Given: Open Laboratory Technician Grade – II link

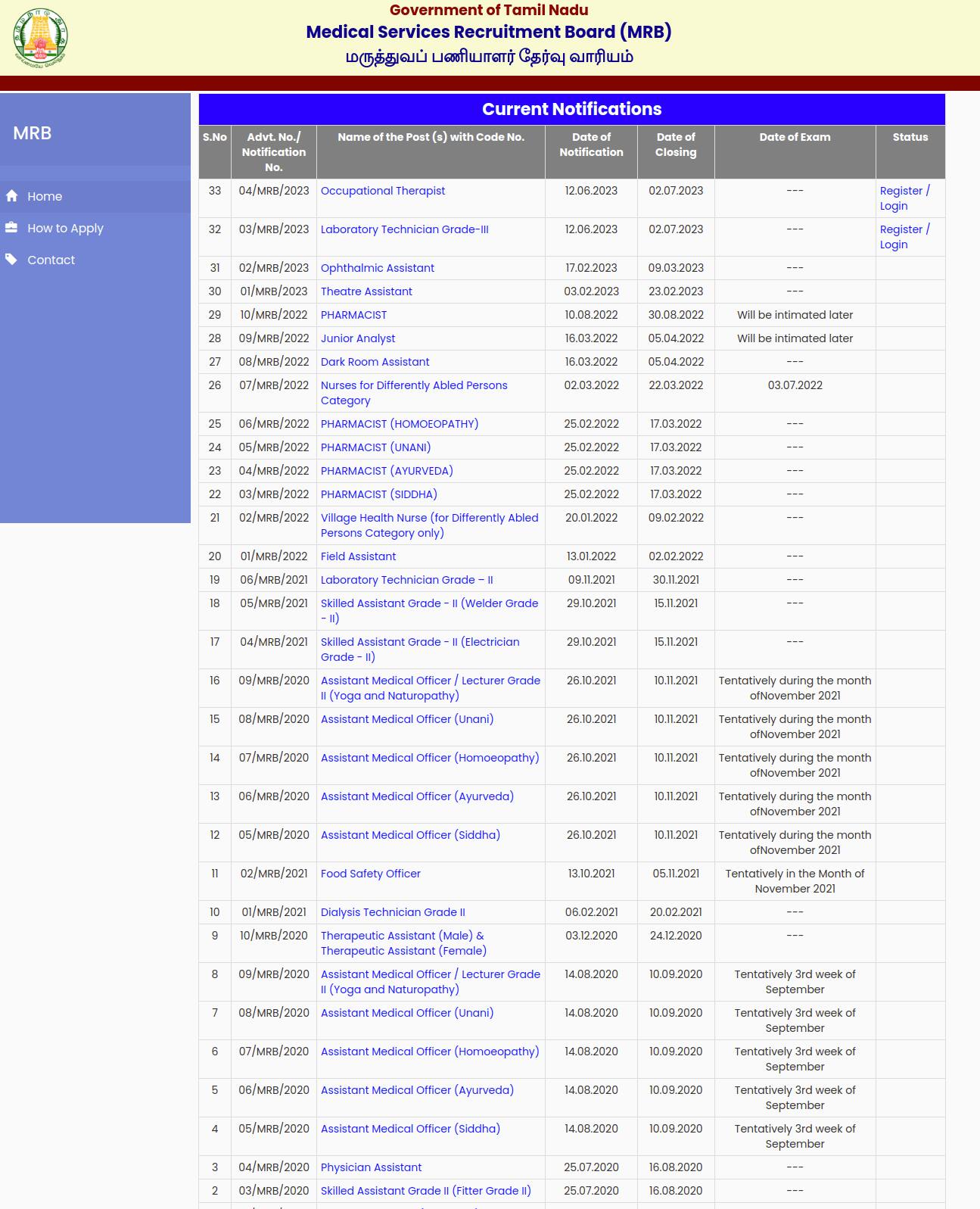Looking at the screenshot, I should tap(407, 580).
